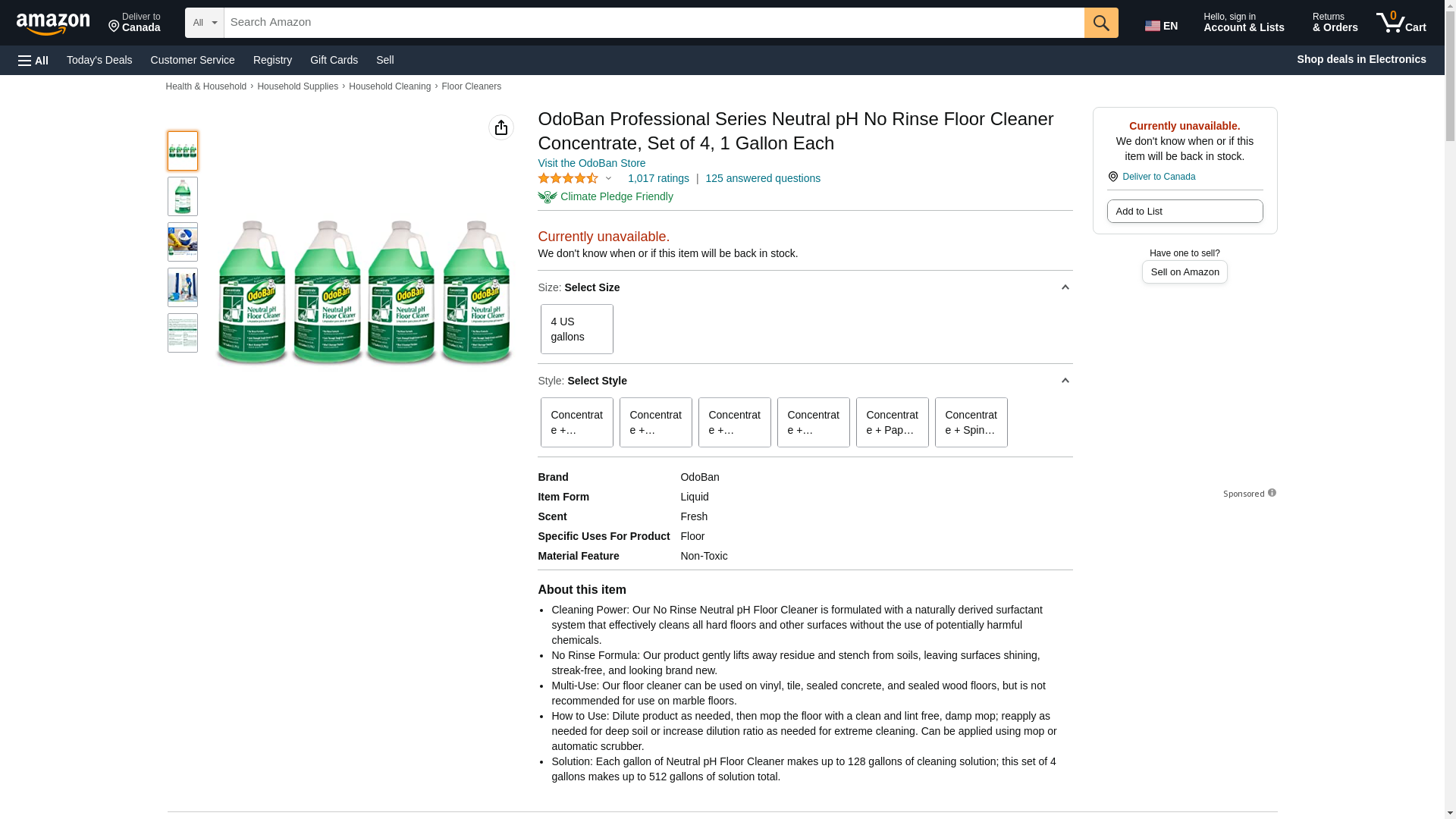Collapse the Size selection section
1456x819 pixels.
[x=1065, y=287]
